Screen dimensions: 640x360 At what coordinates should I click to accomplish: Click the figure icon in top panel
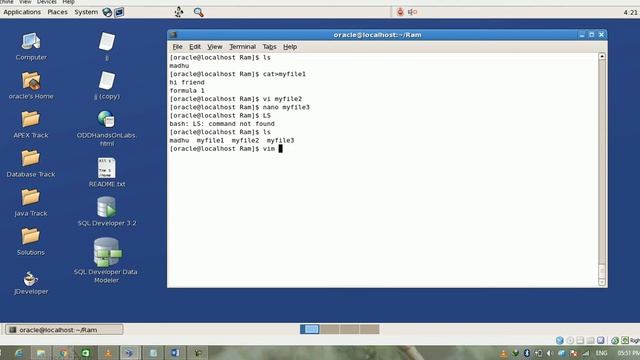click(x=179, y=12)
